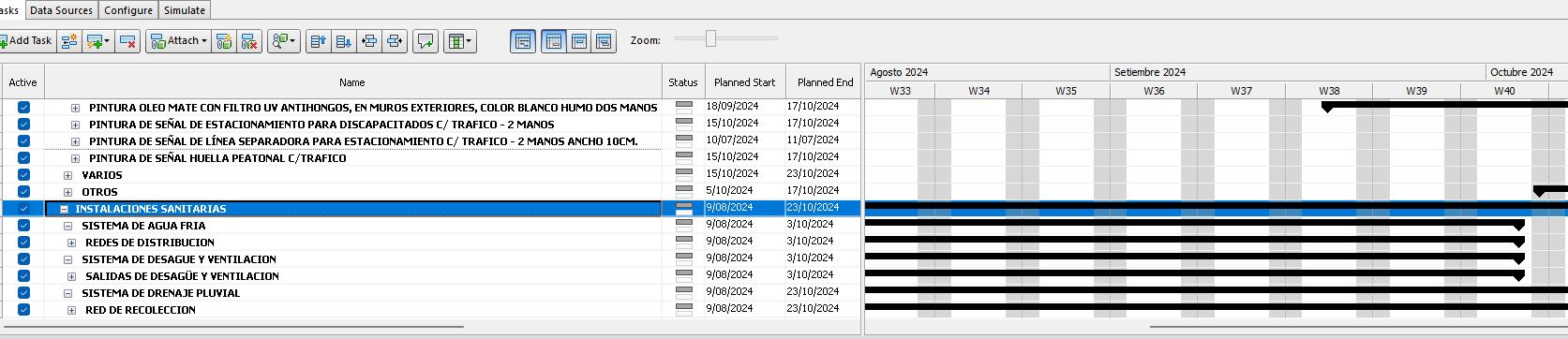The image size is (1568, 339).
Task: Insert a task with the Insert Task icon
Action: pos(69,41)
